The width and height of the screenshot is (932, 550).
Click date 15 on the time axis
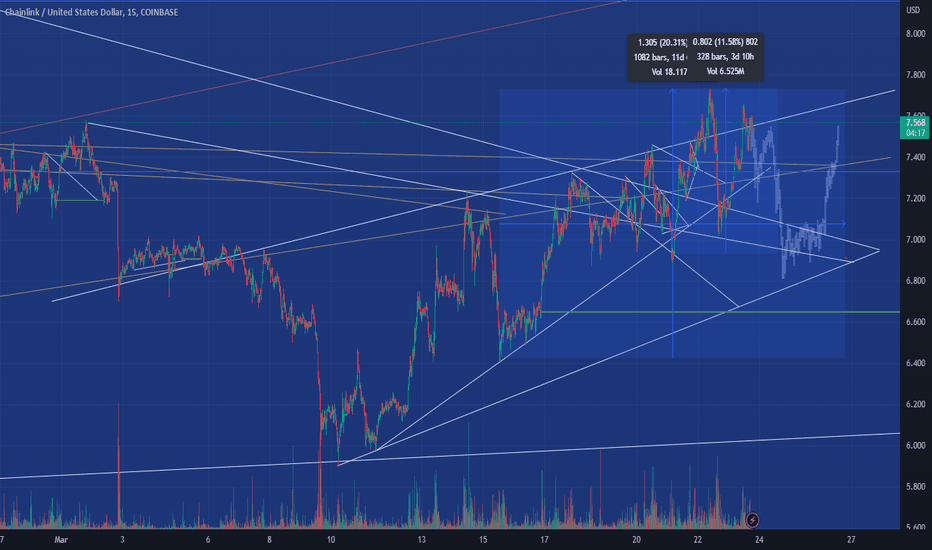(x=483, y=540)
